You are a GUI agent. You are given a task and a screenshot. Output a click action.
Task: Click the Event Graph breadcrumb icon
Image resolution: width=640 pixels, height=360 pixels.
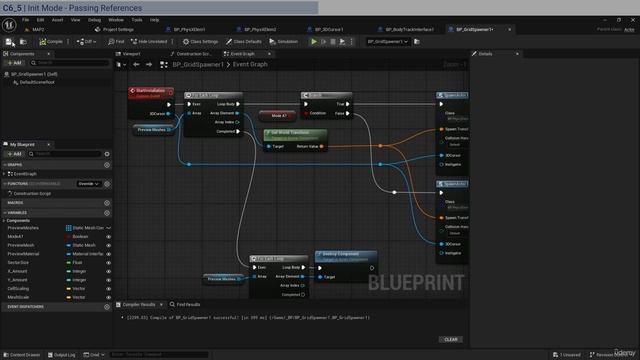tap(164, 64)
